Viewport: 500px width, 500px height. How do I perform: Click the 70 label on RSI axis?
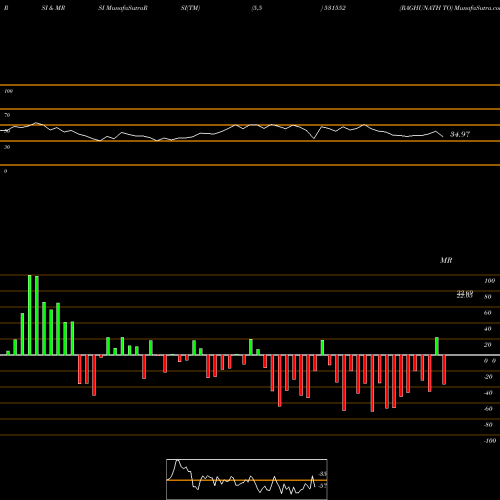coord(7,115)
